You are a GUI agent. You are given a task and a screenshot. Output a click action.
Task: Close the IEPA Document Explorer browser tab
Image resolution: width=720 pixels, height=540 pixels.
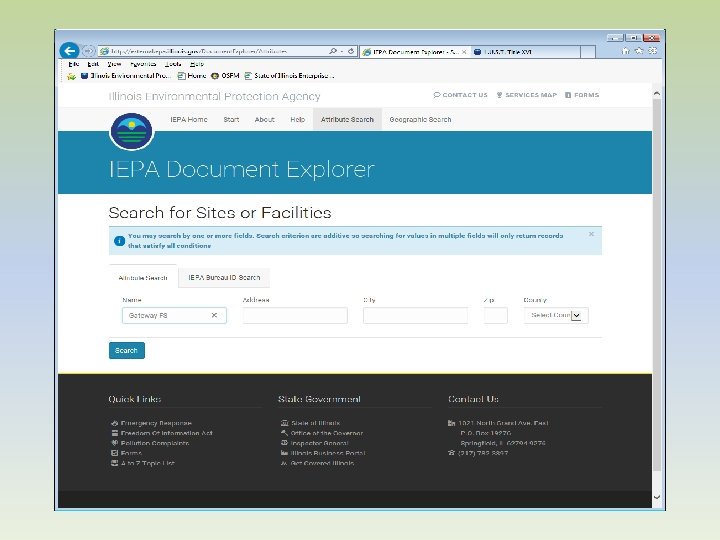pos(464,52)
